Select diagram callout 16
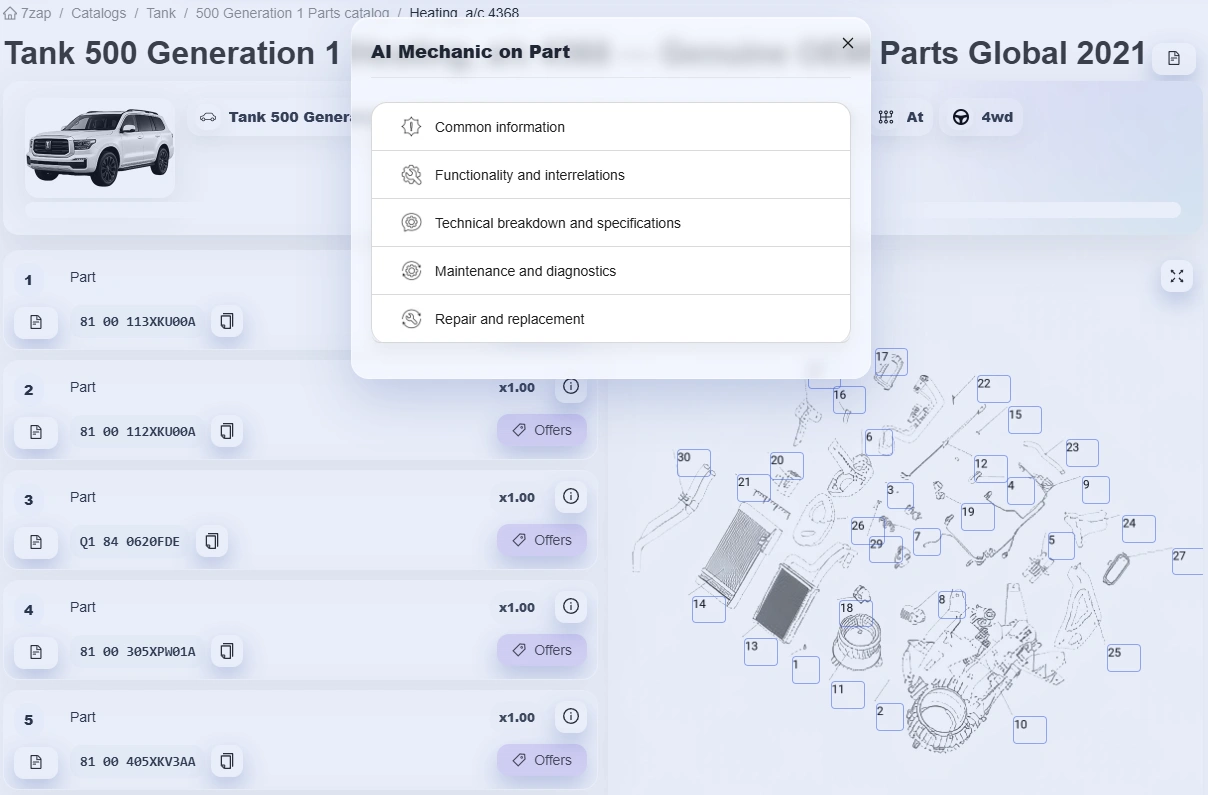This screenshot has width=1208, height=795. pyautogui.click(x=849, y=400)
